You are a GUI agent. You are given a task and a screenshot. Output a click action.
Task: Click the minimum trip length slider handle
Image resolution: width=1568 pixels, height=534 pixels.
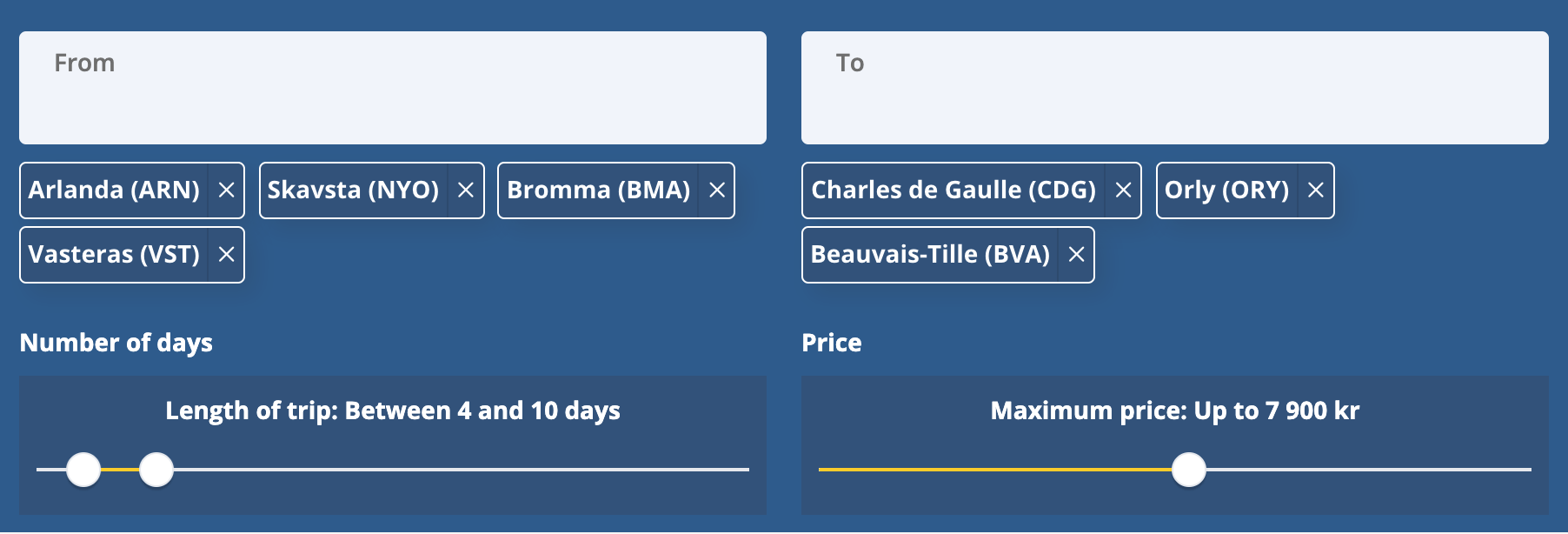coord(84,470)
